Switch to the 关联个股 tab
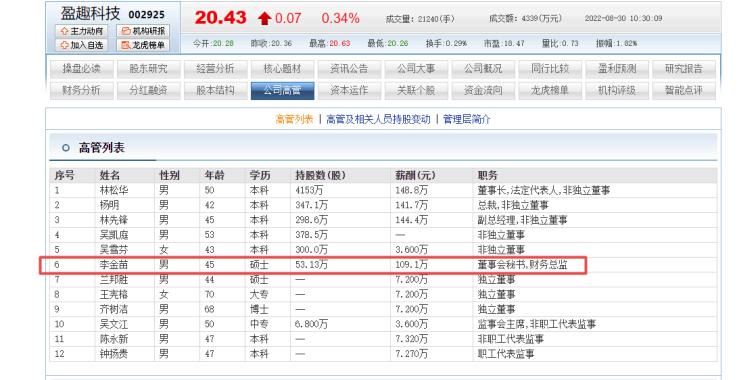This screenshot has height=380, width=738. (x=416, y=90)
